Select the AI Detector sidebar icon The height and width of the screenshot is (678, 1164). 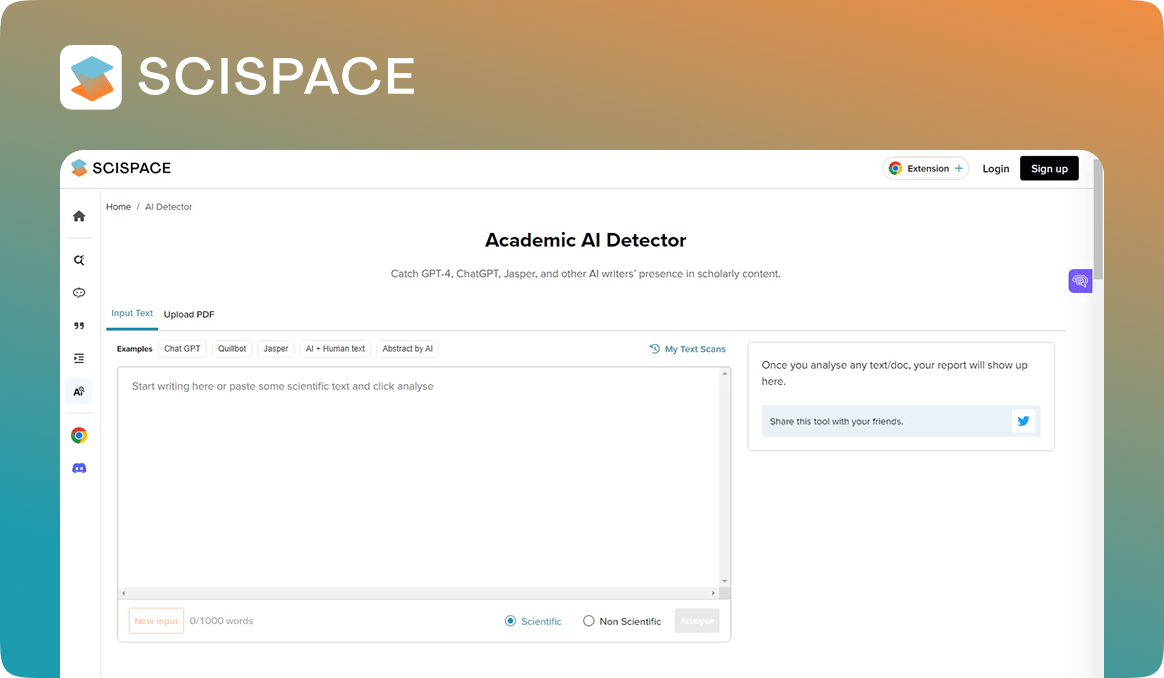[x=79, y=391]
